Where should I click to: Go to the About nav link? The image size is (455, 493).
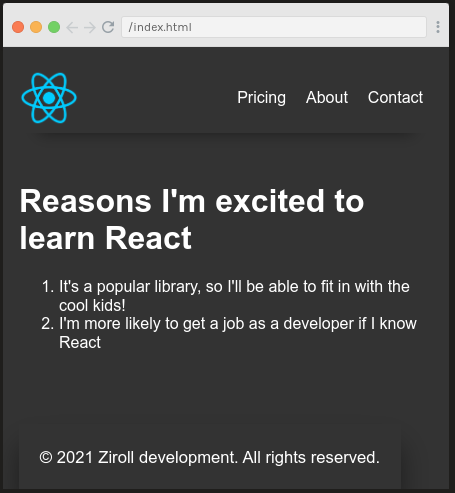(x=327, y=98)
